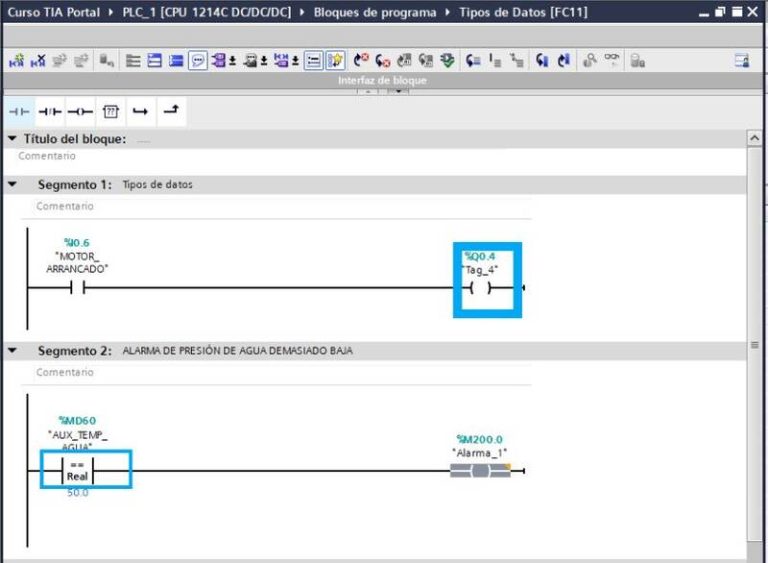
Task: Click the green checkmark compile icon
Action: click(447, 61)
